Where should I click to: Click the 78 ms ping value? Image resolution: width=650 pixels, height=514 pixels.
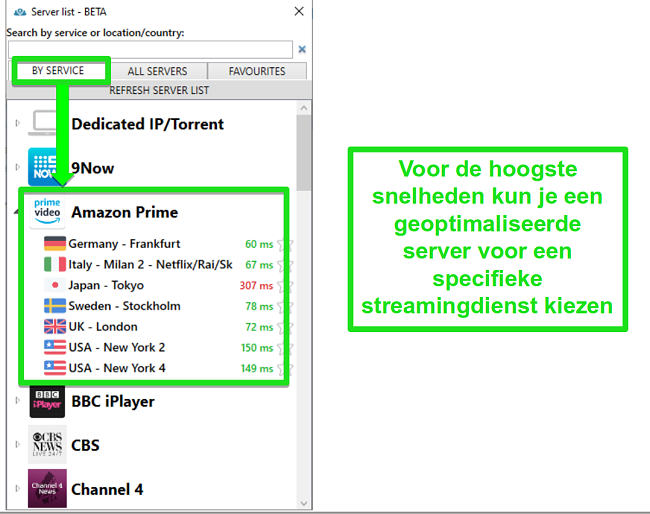point(259,306)
